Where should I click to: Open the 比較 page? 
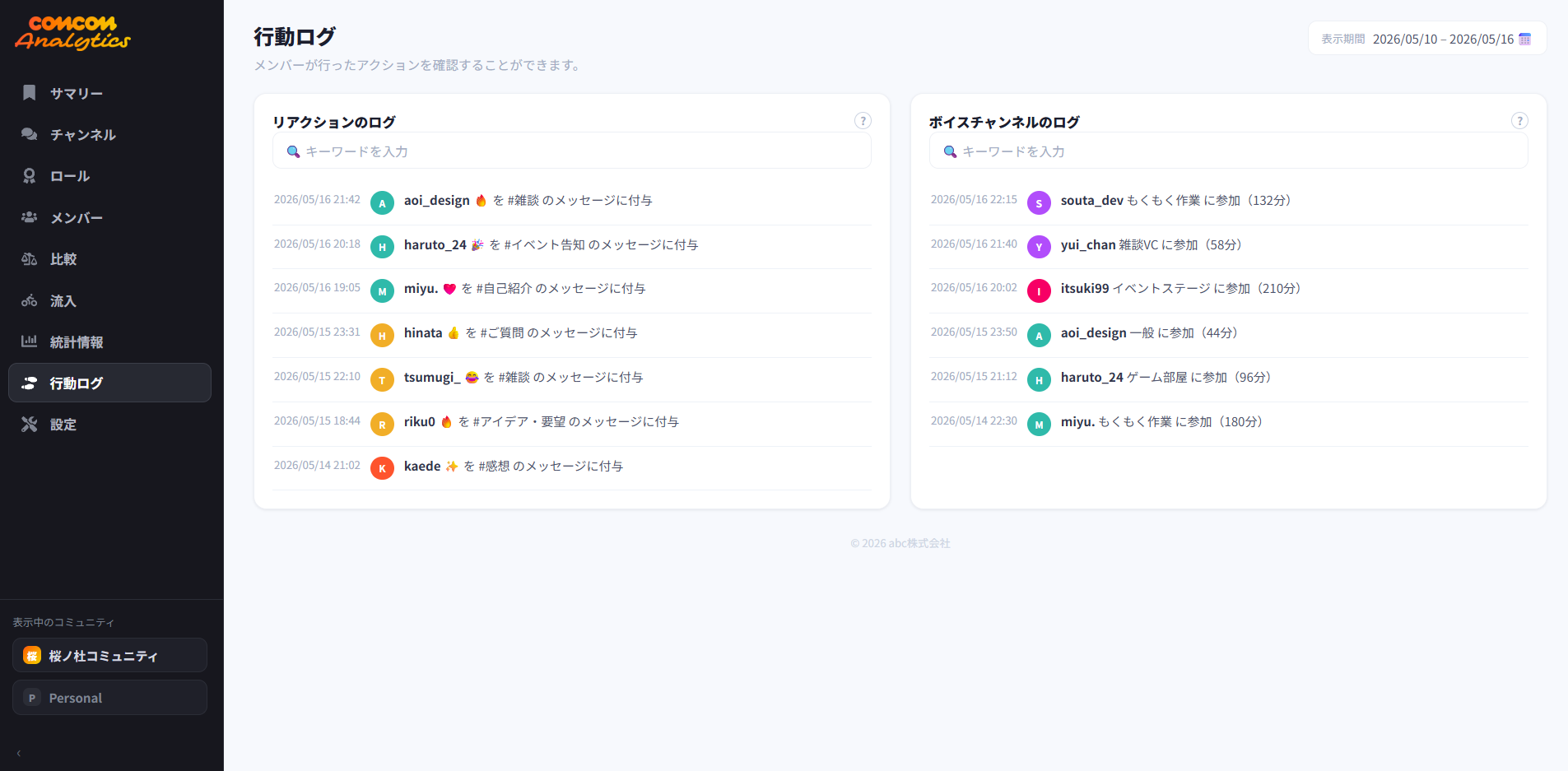point(109,258)
